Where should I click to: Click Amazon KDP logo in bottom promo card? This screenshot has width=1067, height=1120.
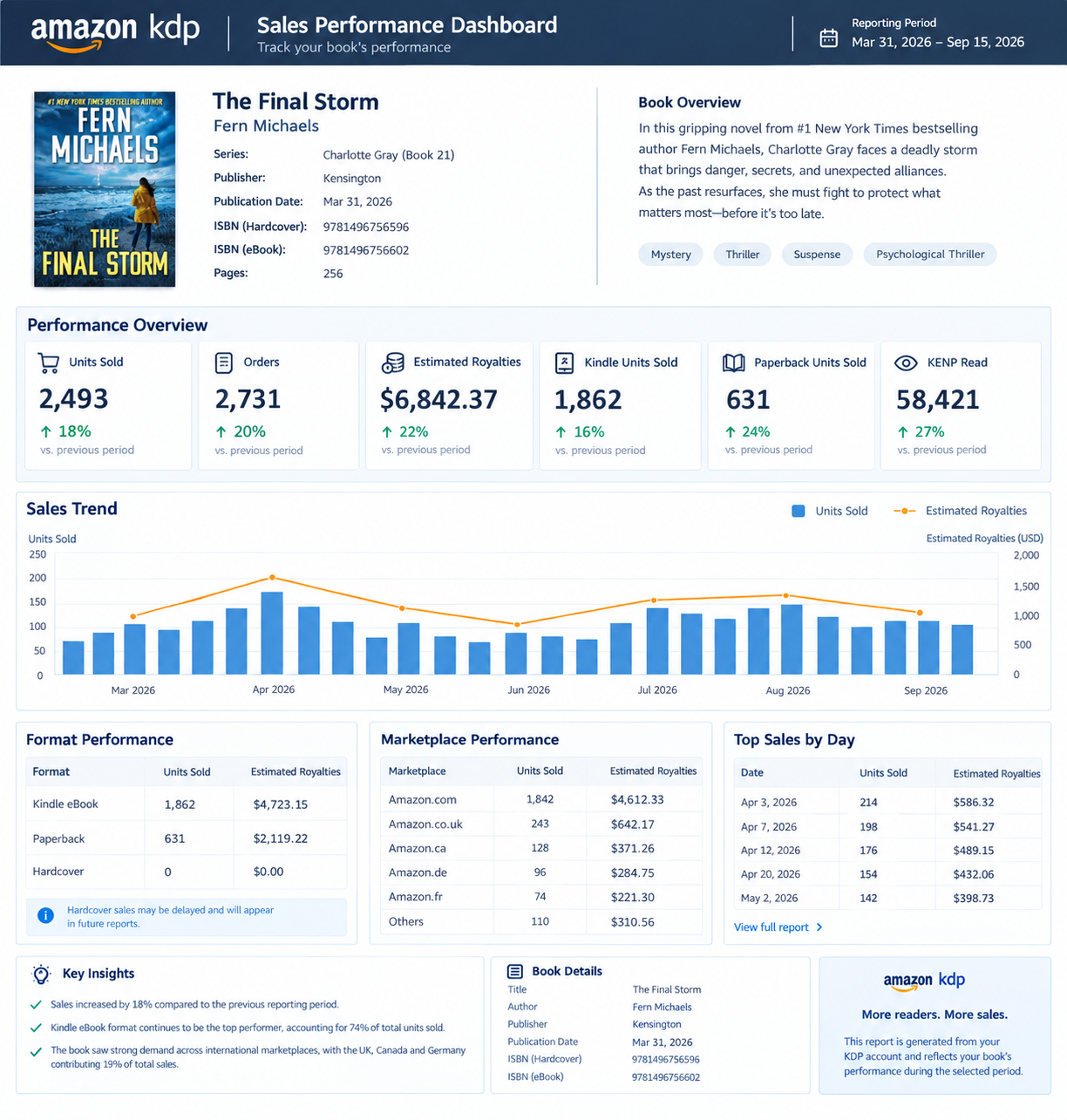tap(924, 981)
